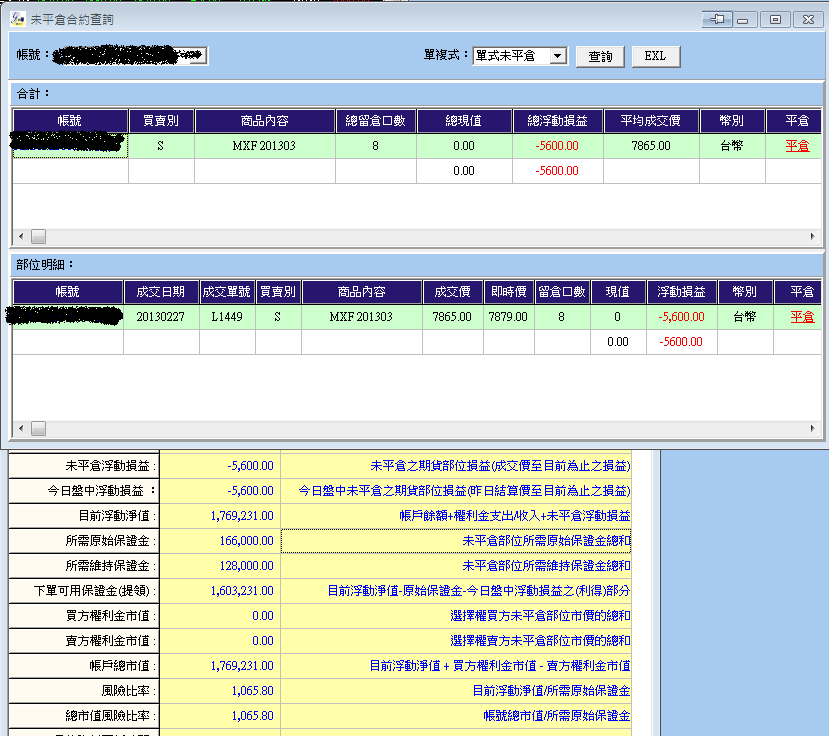Click 1,603,231.00 下單可用保證金 value
The height and width of the screenshot is (736, 829).
pyautogui.click(x=220, y=591)
